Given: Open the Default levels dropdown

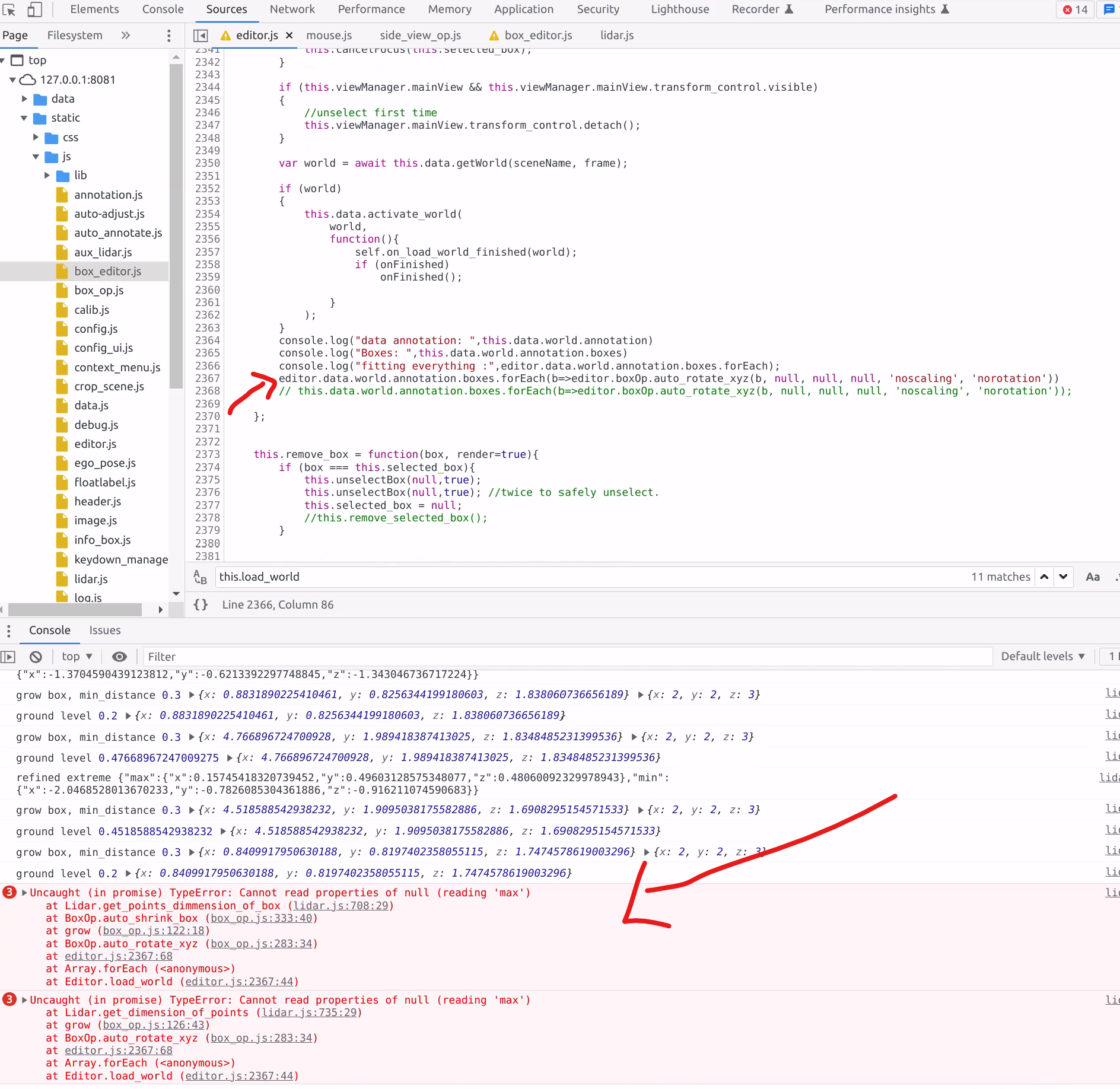Looking at the screenshot, I should pyautogui.click(x=1042, y=656).
